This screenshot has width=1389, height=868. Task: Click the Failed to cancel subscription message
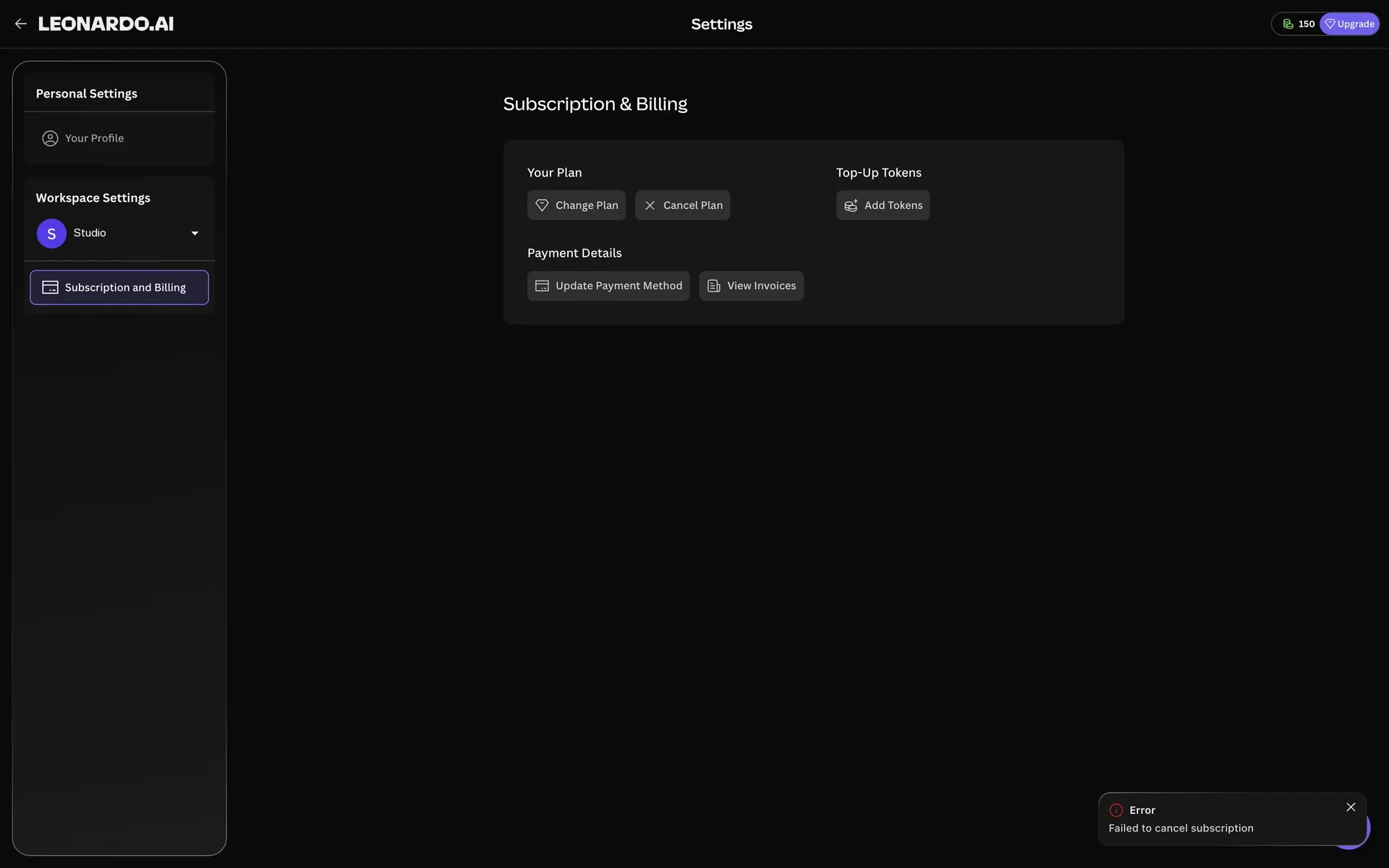pyautogui.click(x=1181, y=828)
